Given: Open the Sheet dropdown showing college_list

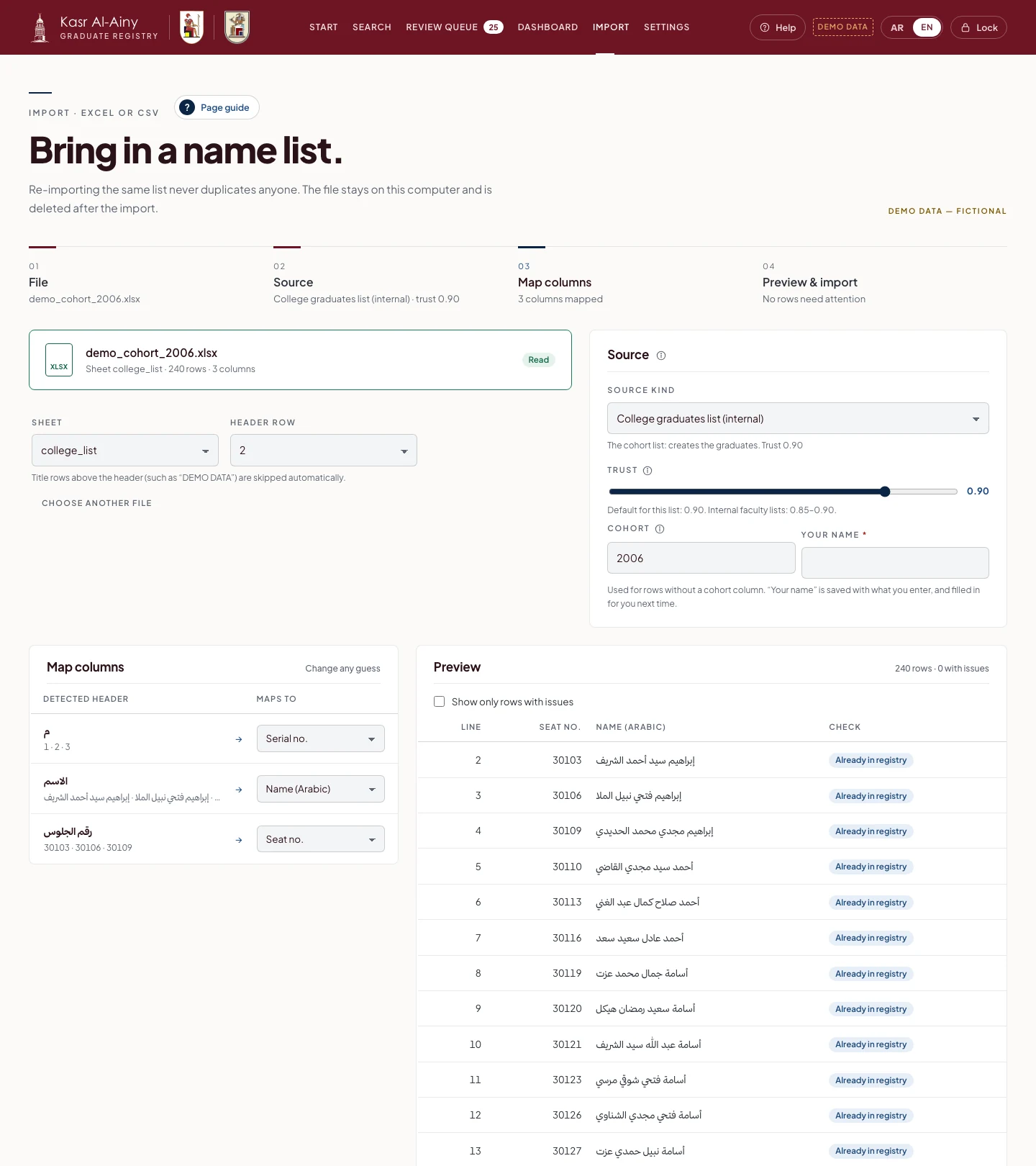Looking at the screenshot, I should point(125,451).
